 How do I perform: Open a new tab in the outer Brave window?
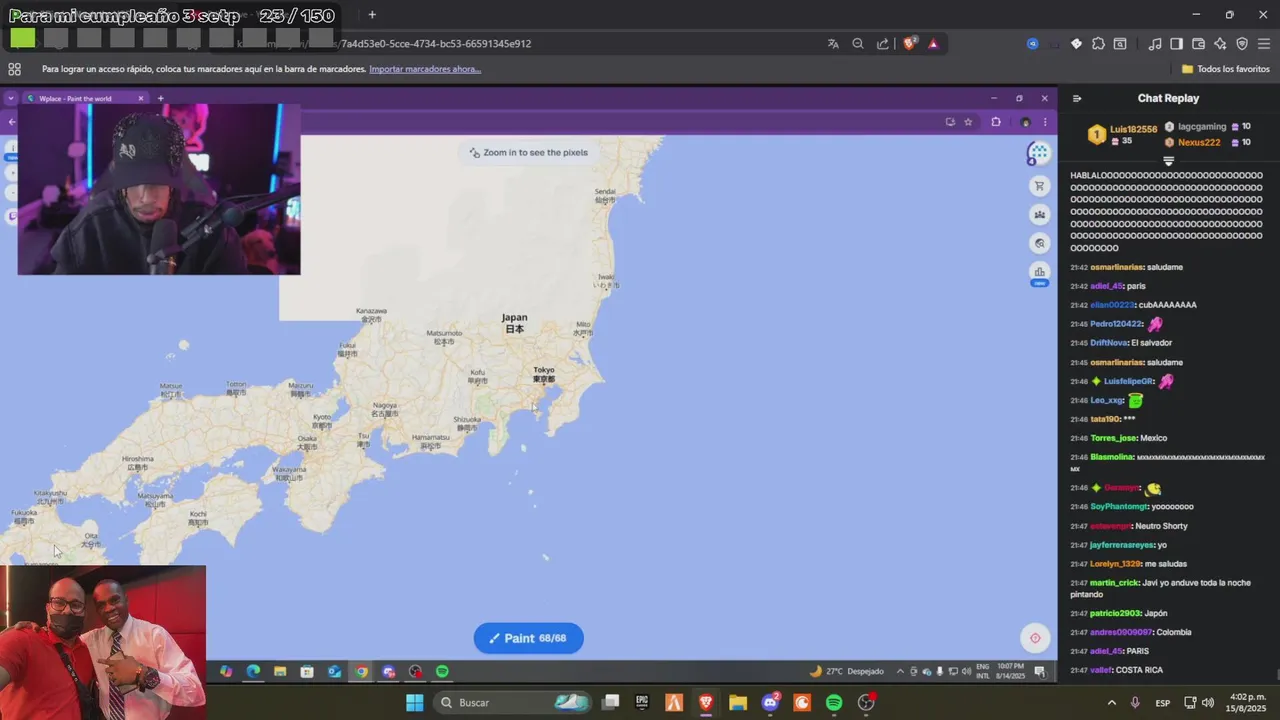click(x=372, y=14)
